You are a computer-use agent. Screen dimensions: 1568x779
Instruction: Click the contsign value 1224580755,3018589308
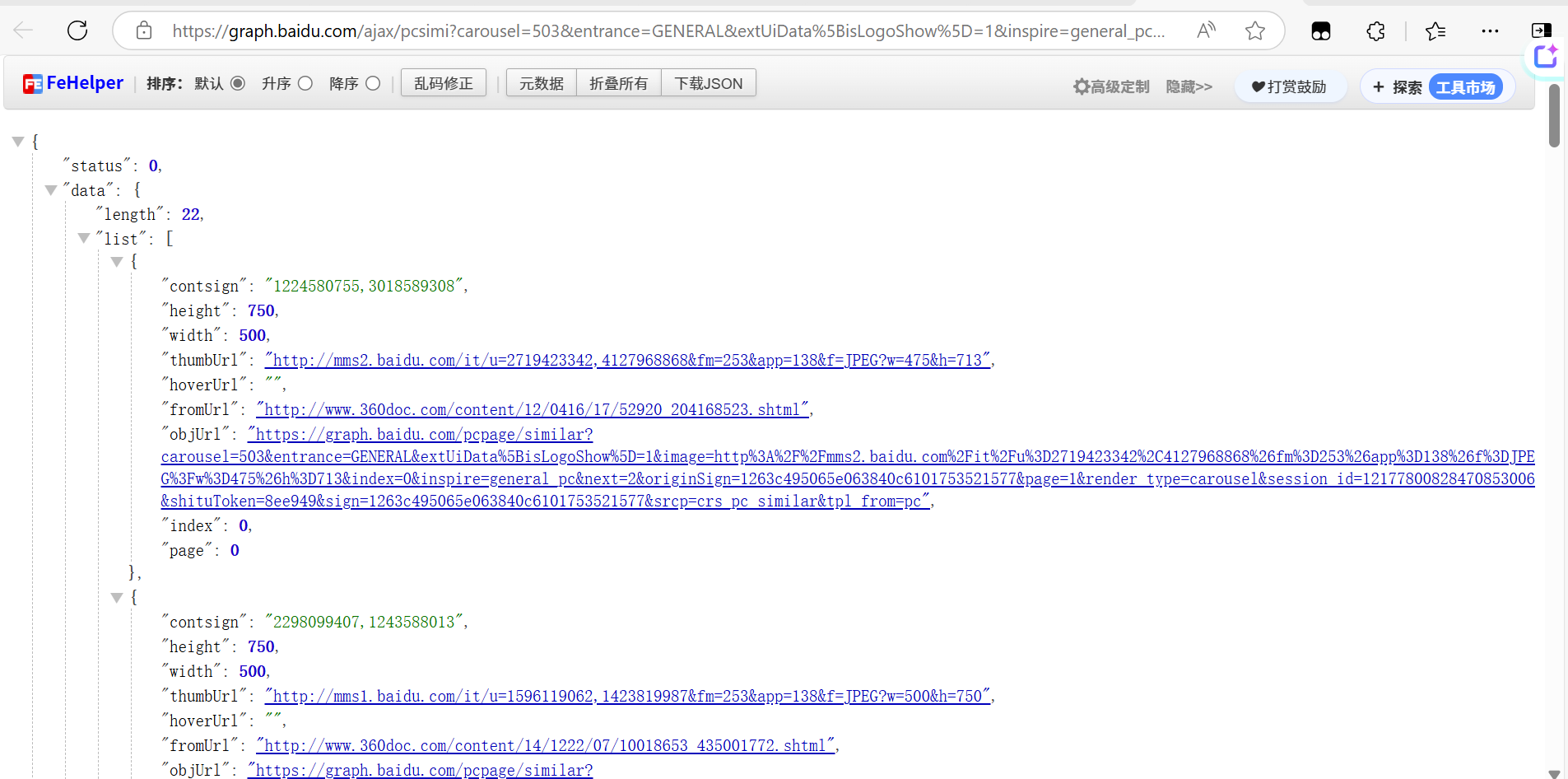[364, 286]
